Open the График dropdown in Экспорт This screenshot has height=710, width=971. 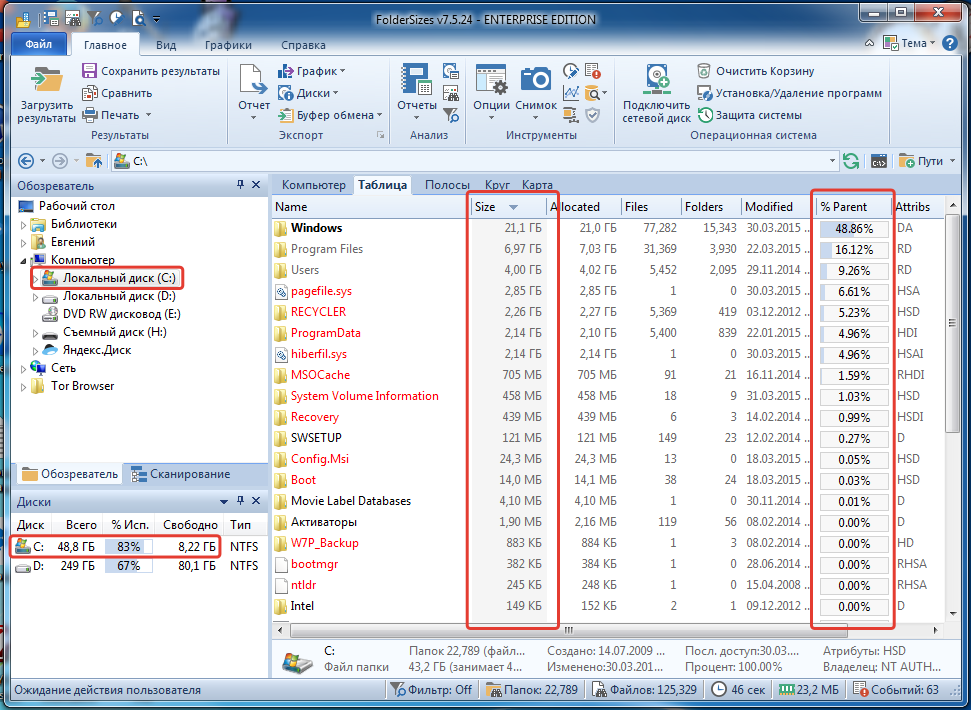[311, 71]
